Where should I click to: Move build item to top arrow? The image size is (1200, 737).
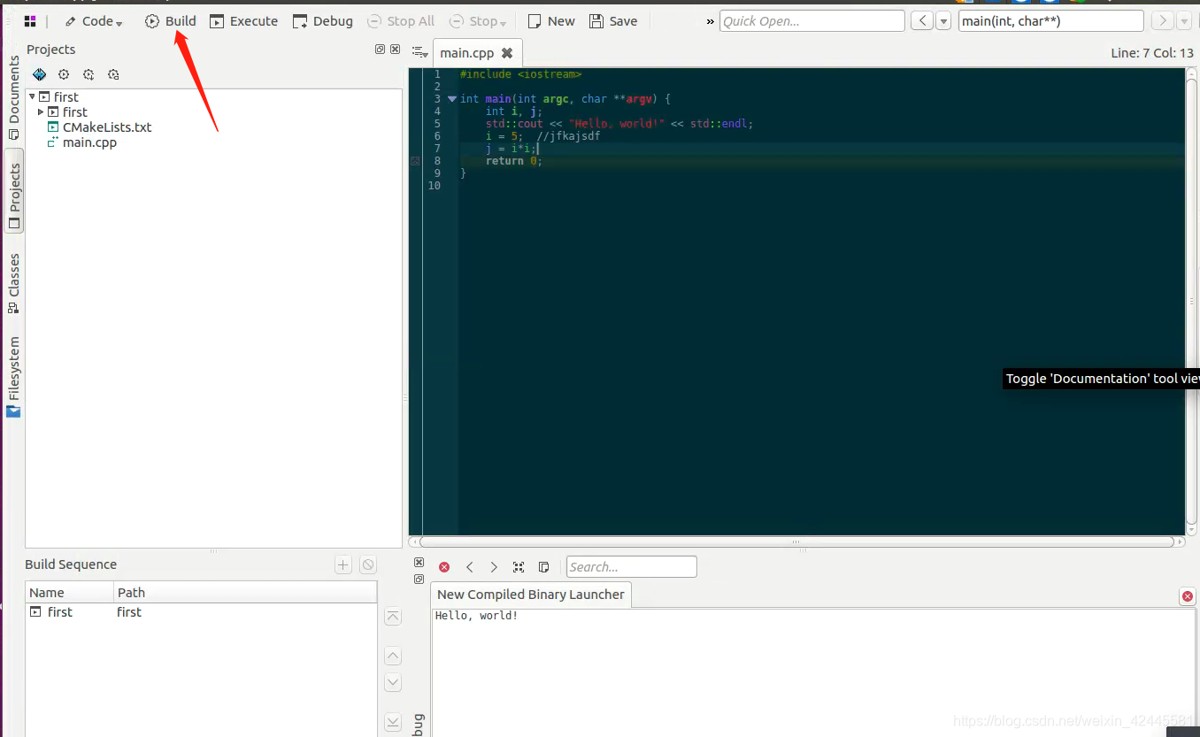[393, 617]
